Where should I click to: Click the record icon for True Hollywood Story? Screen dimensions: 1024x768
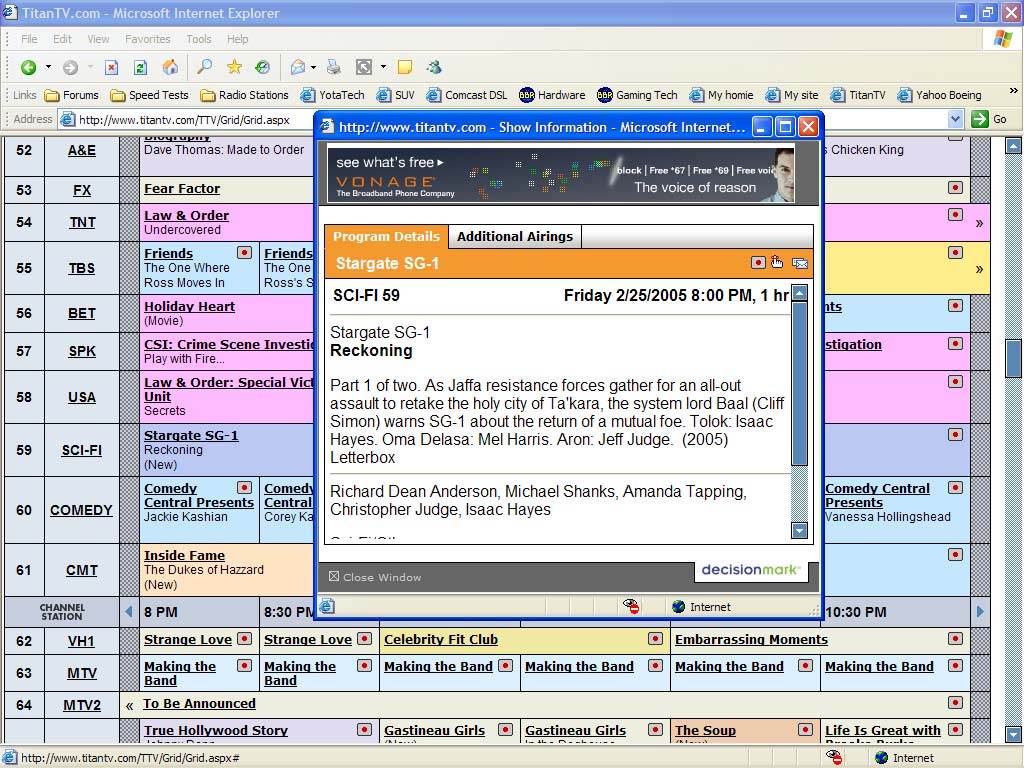pyautogui.click(x=364, y=729)
